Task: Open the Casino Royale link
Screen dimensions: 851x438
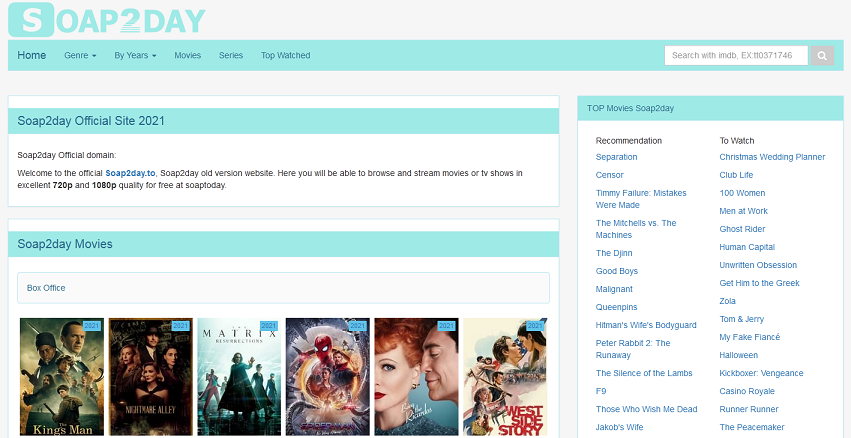Action: (747, 391)
